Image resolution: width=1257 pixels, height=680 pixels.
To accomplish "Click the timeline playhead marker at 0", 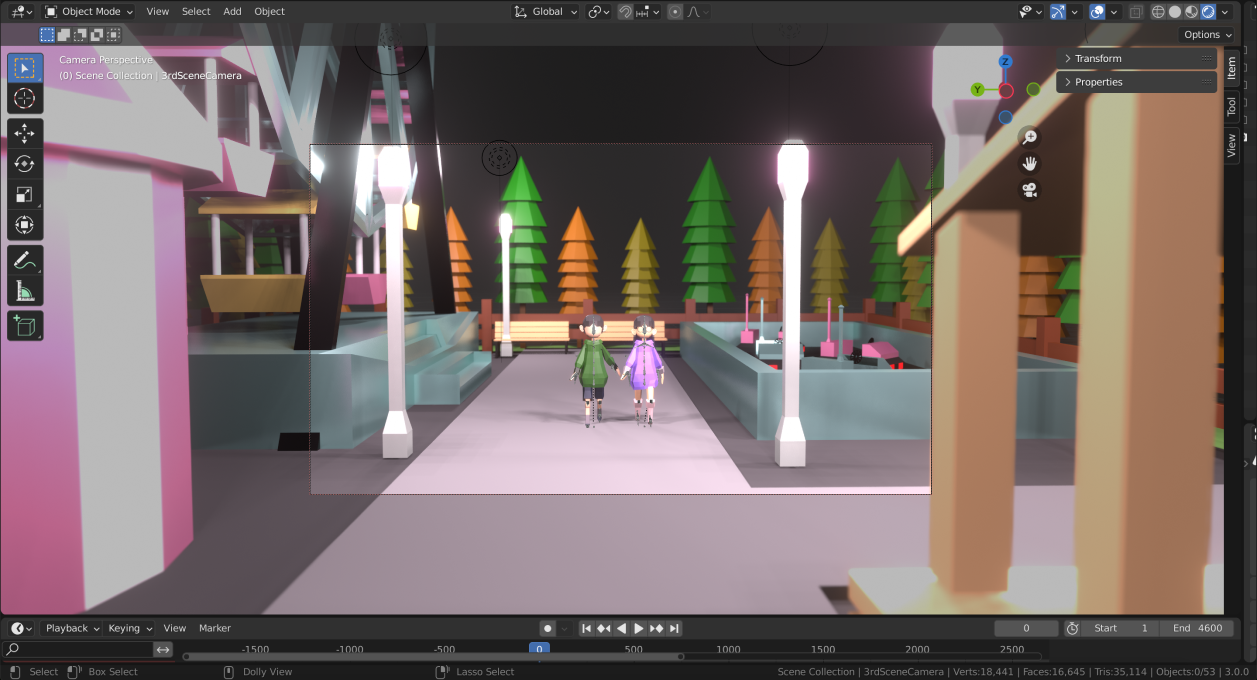I will (539, 649).
